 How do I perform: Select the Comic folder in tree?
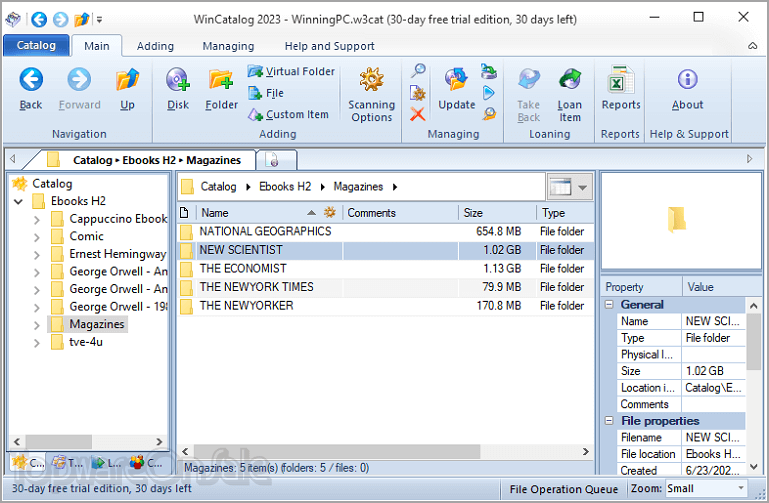pos(86,236)
